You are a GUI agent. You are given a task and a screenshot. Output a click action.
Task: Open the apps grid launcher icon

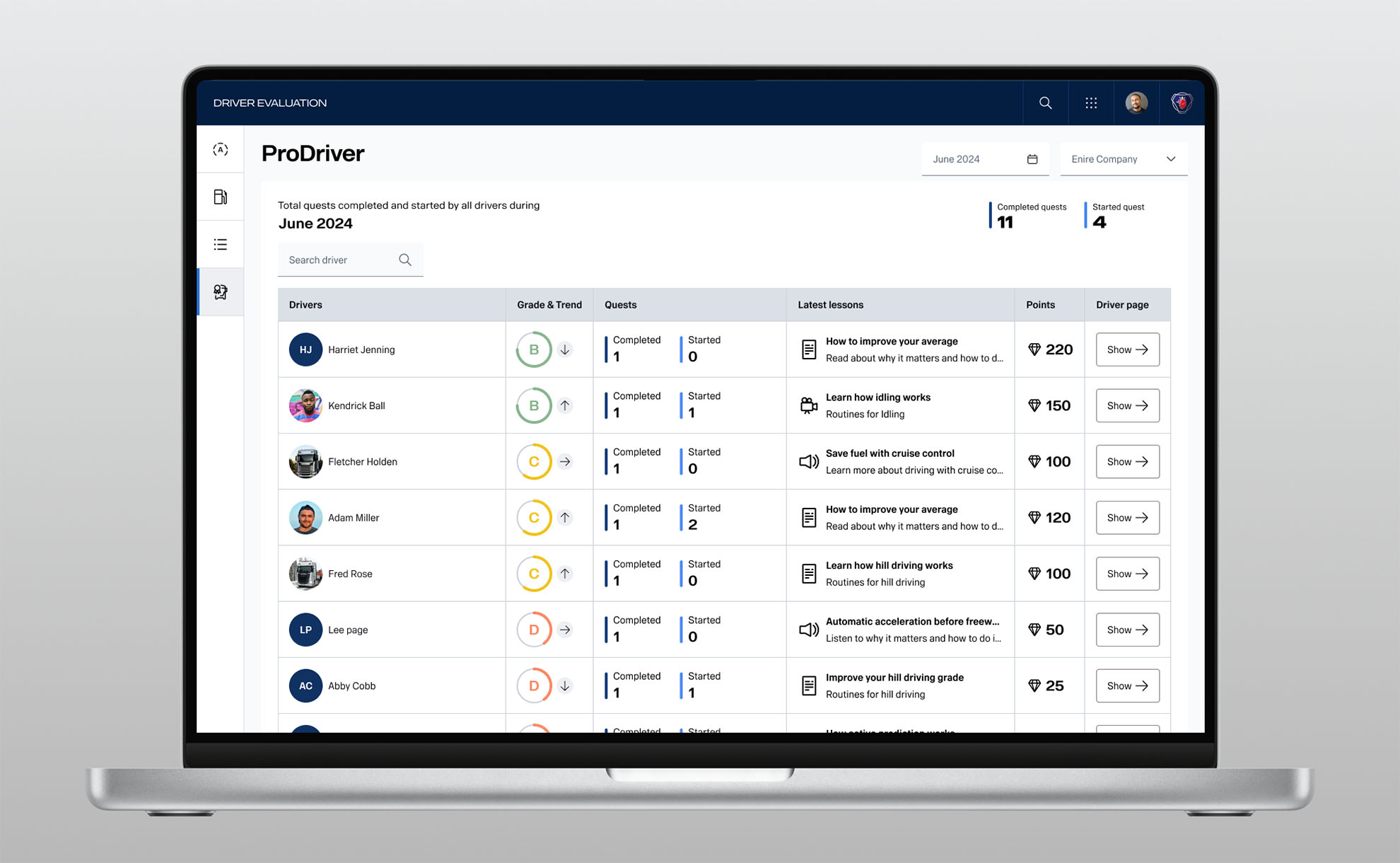[x=1091, y=103]
